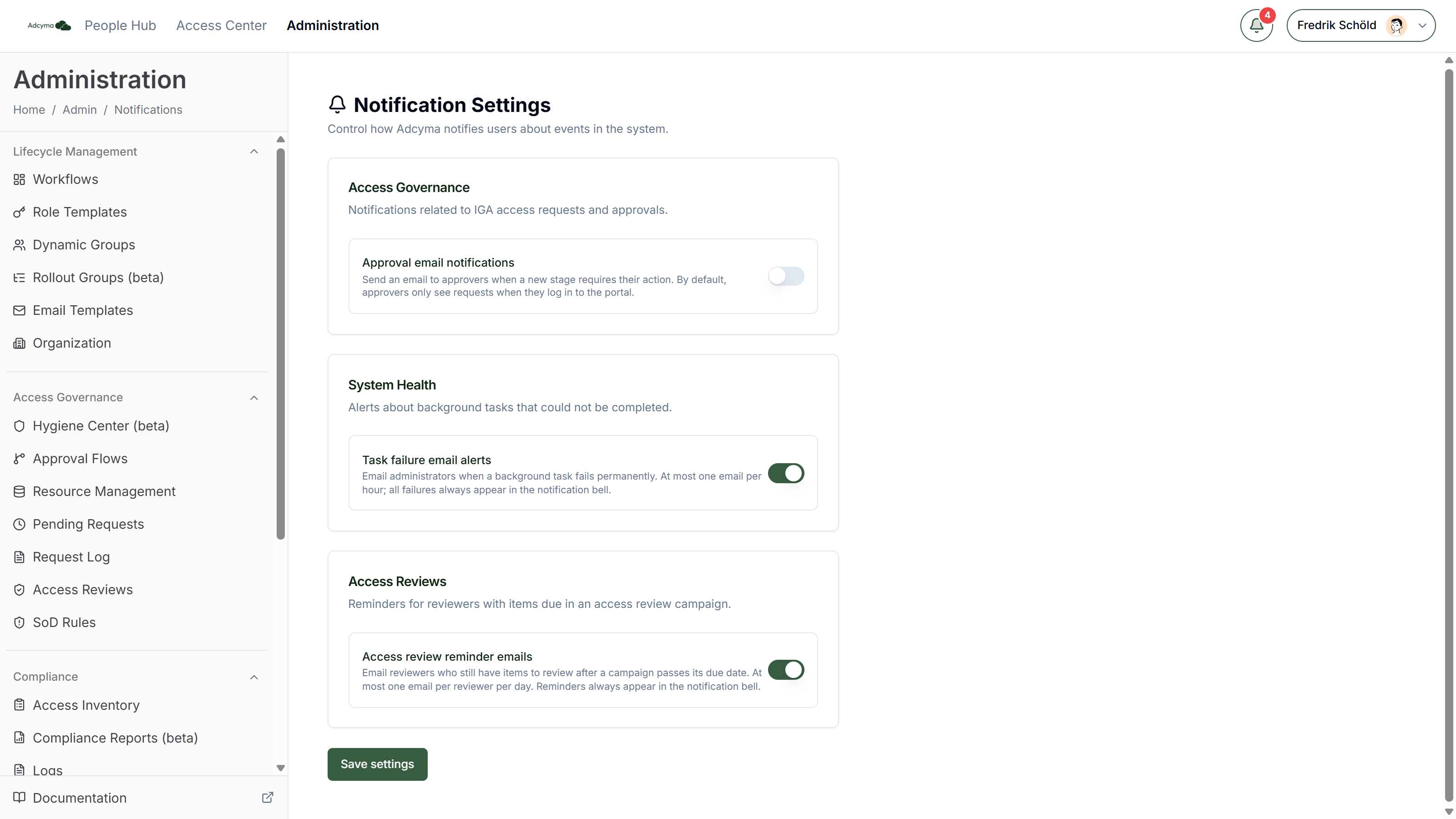The image size is (1456, 819).
Task: Click the Pending Requests clock icon
Action: point(19,524)
